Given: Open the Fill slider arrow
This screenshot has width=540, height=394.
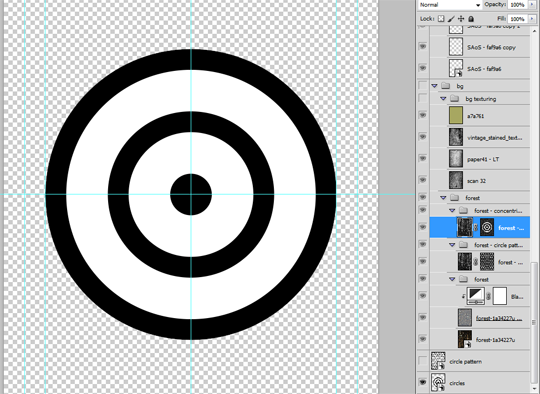Looking at the screenshot, I should 532,19.
